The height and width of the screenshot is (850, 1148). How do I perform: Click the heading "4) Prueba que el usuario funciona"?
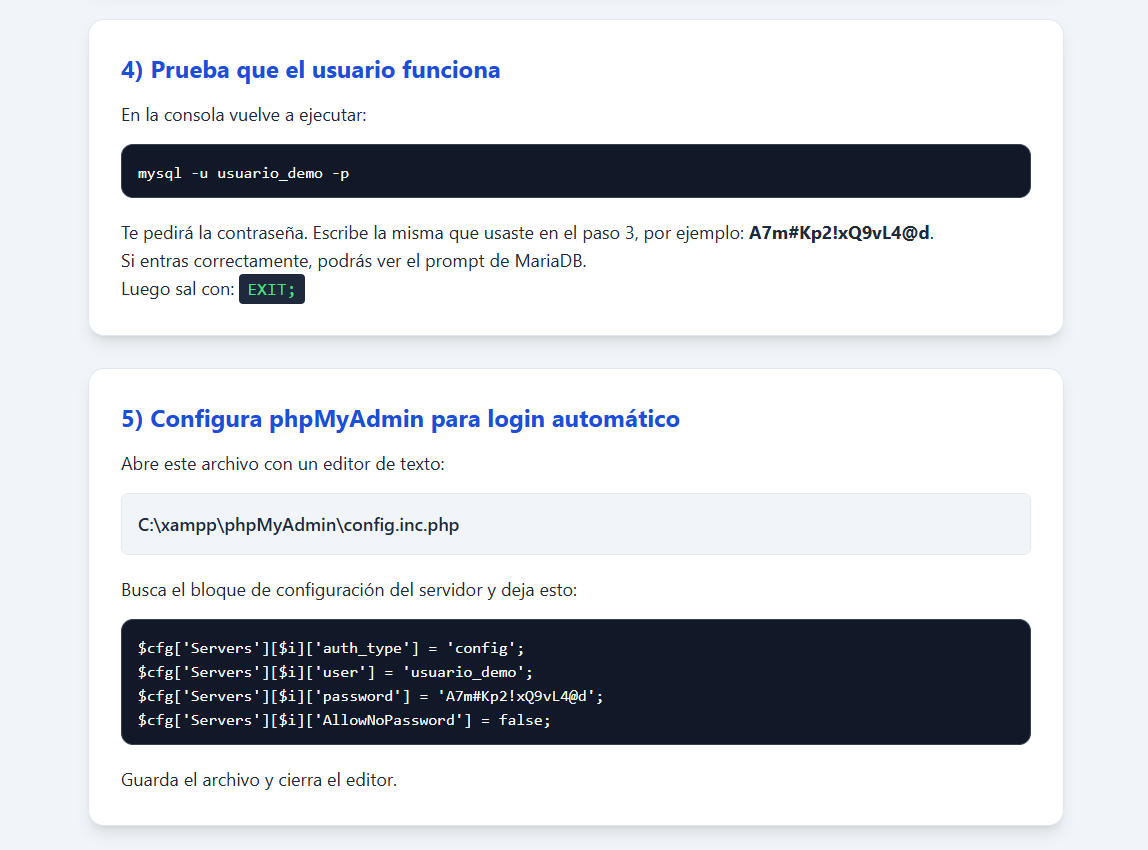[x=310, y=70]
